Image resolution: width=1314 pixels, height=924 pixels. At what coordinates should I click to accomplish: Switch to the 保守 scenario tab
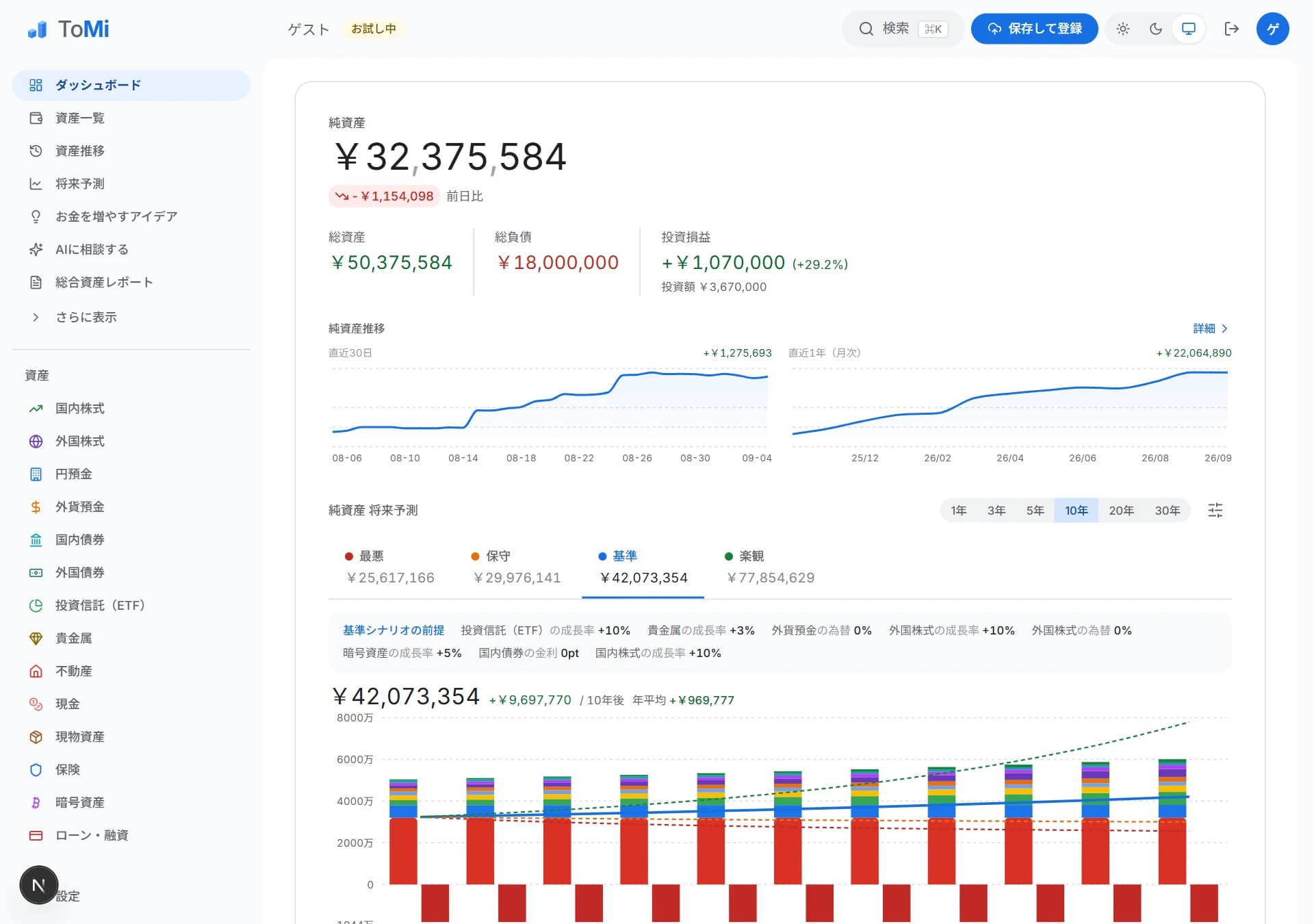point(517,567)
